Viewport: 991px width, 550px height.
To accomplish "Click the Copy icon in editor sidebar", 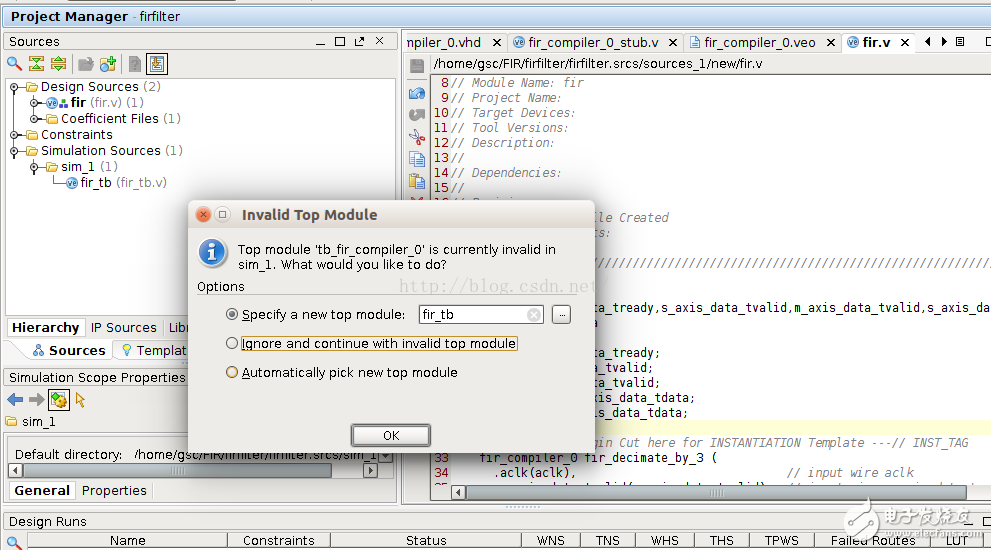I will tap(417, 159).
